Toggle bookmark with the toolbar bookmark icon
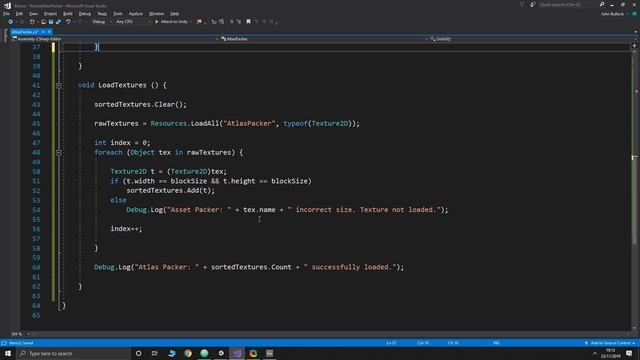The width and height of the screenshot is (640, 360). 248,22
